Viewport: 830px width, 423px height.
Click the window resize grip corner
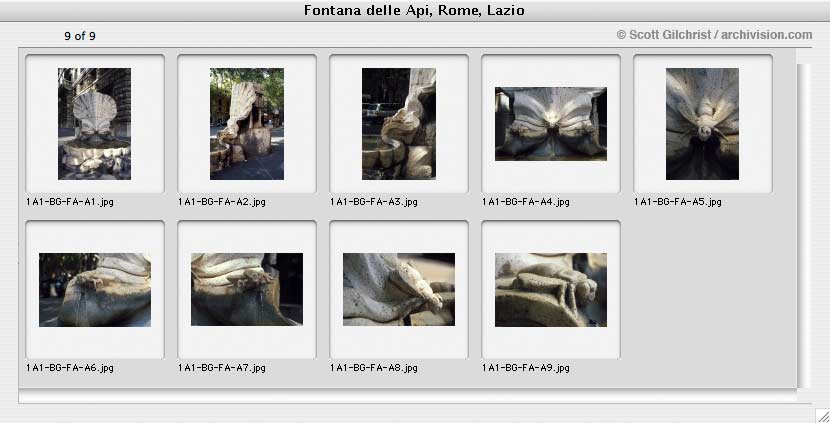[x=822, y=415]
